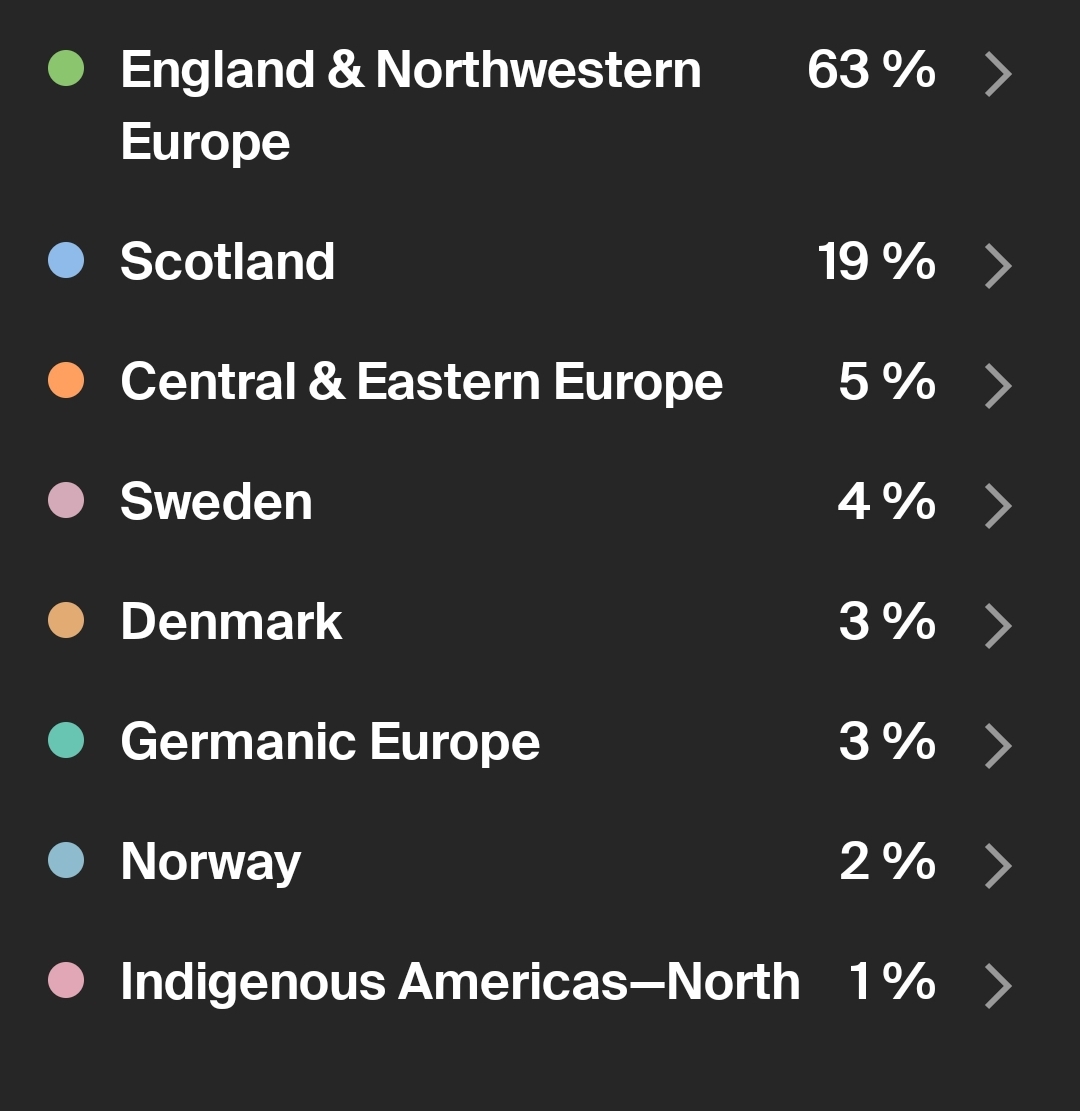Expand the Denmark row arrow
Image resolution: width=1080 pixels, height=1111 pixels.
(x=998, y=626)
